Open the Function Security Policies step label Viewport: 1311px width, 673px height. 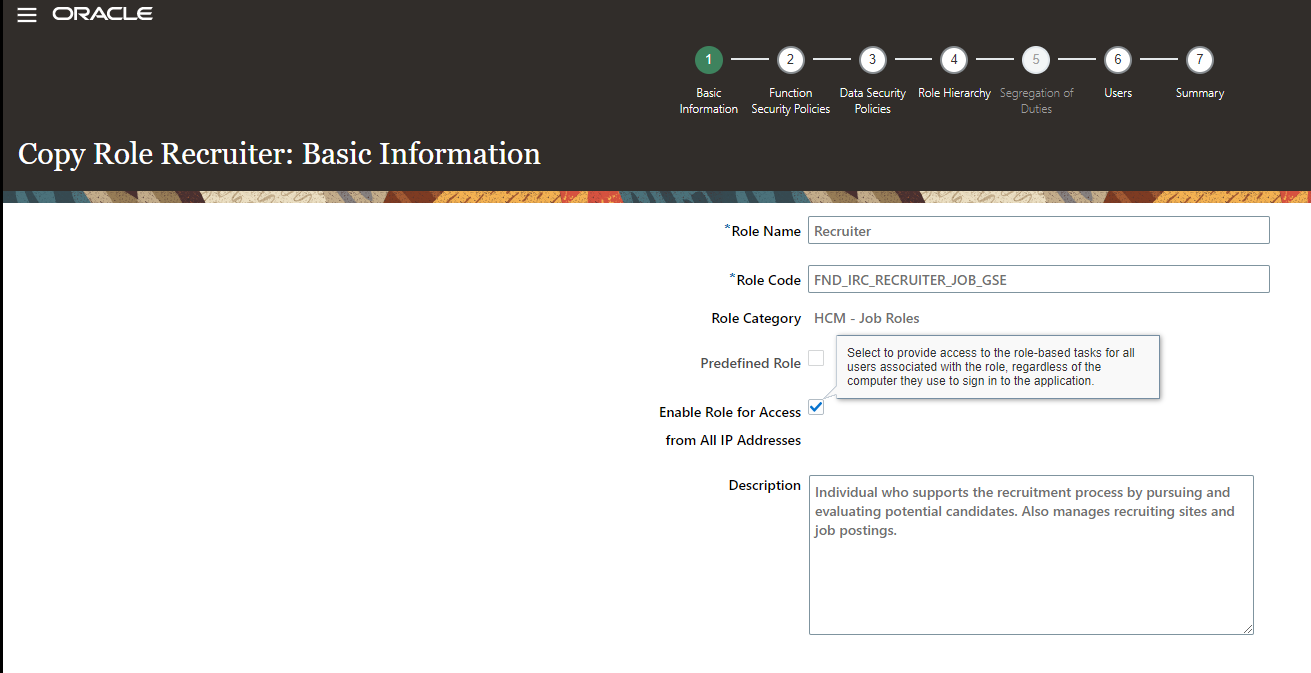click(x=790, y=101)
